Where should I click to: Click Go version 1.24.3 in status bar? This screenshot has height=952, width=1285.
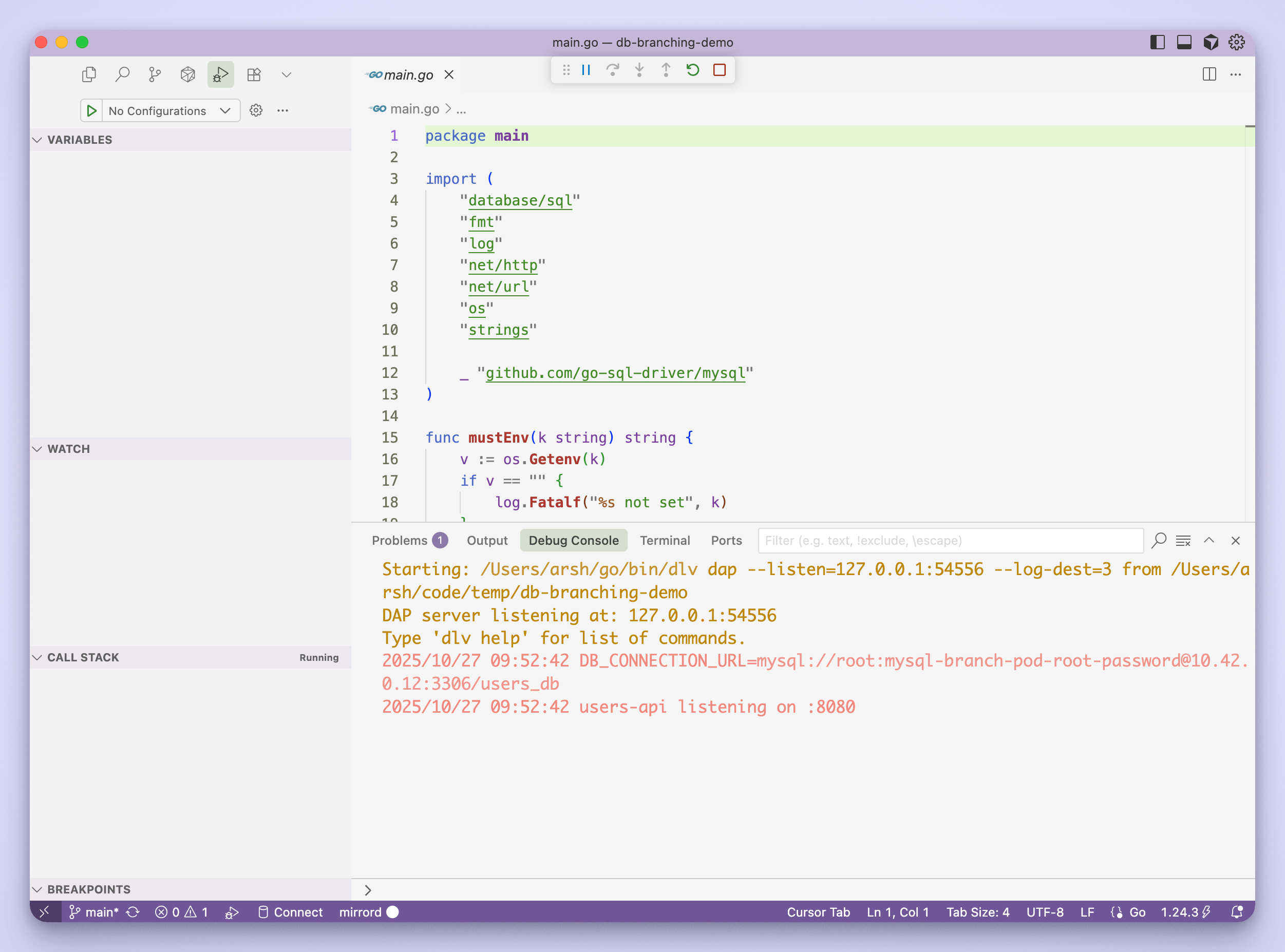tap(1186, 912)
